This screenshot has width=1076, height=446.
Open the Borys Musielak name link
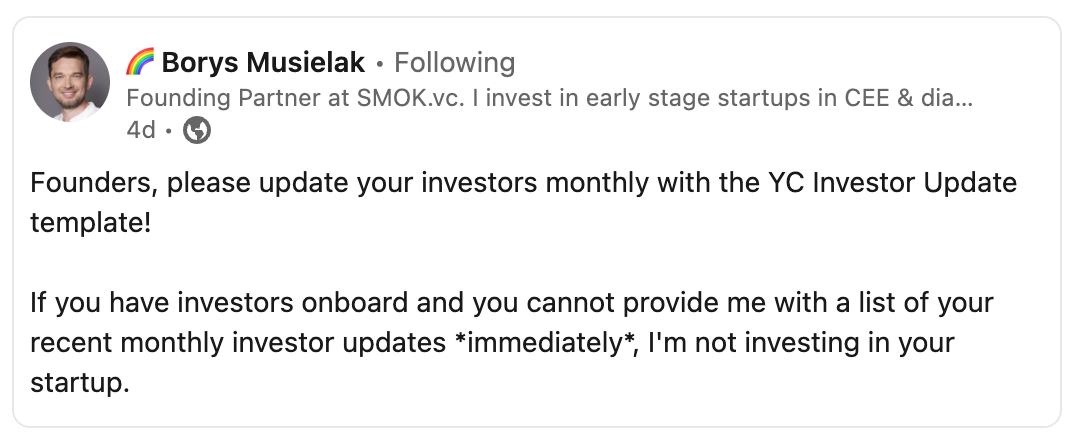click(x=263, y=62)
